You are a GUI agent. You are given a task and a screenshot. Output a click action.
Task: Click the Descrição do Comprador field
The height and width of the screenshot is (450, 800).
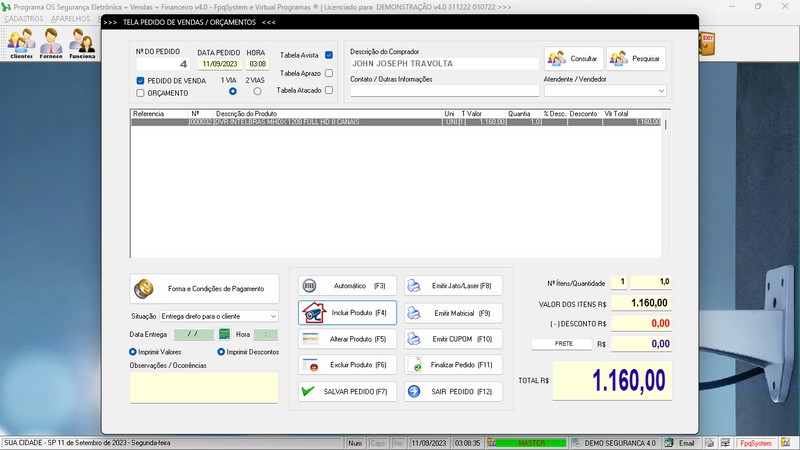click(444, 64)
